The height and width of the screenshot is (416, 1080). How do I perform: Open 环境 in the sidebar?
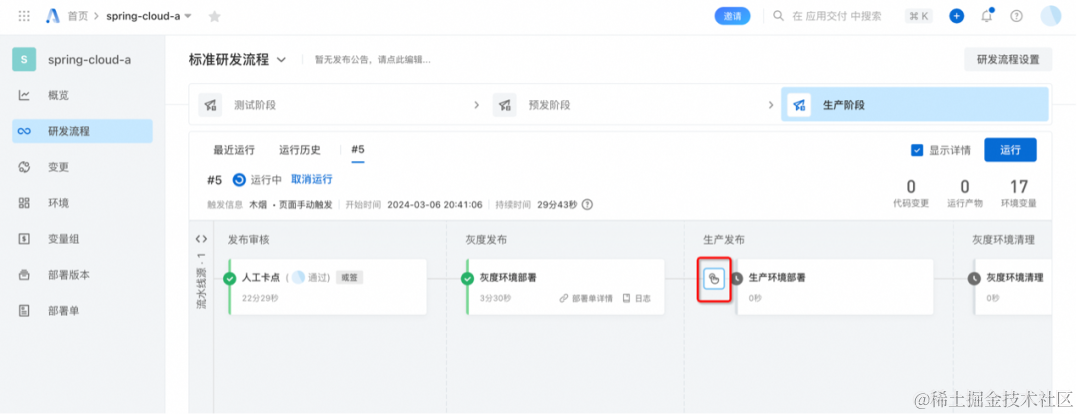pyautogui.click(x=83, y=202)
